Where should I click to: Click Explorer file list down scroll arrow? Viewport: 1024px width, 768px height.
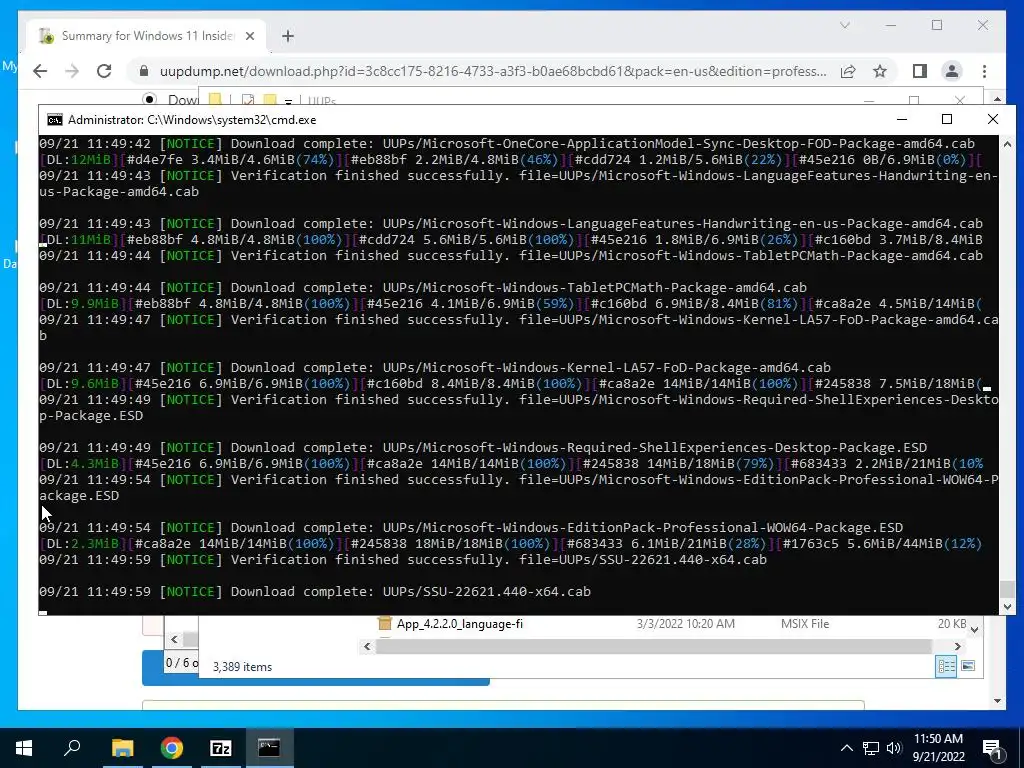coord(974,630)
